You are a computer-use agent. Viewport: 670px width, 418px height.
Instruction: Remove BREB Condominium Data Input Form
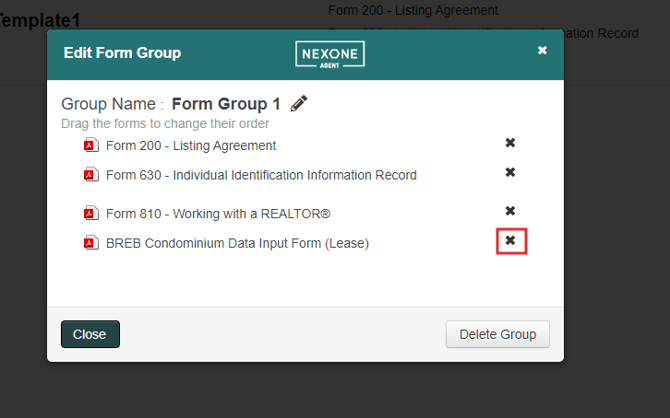pos(510,240)
